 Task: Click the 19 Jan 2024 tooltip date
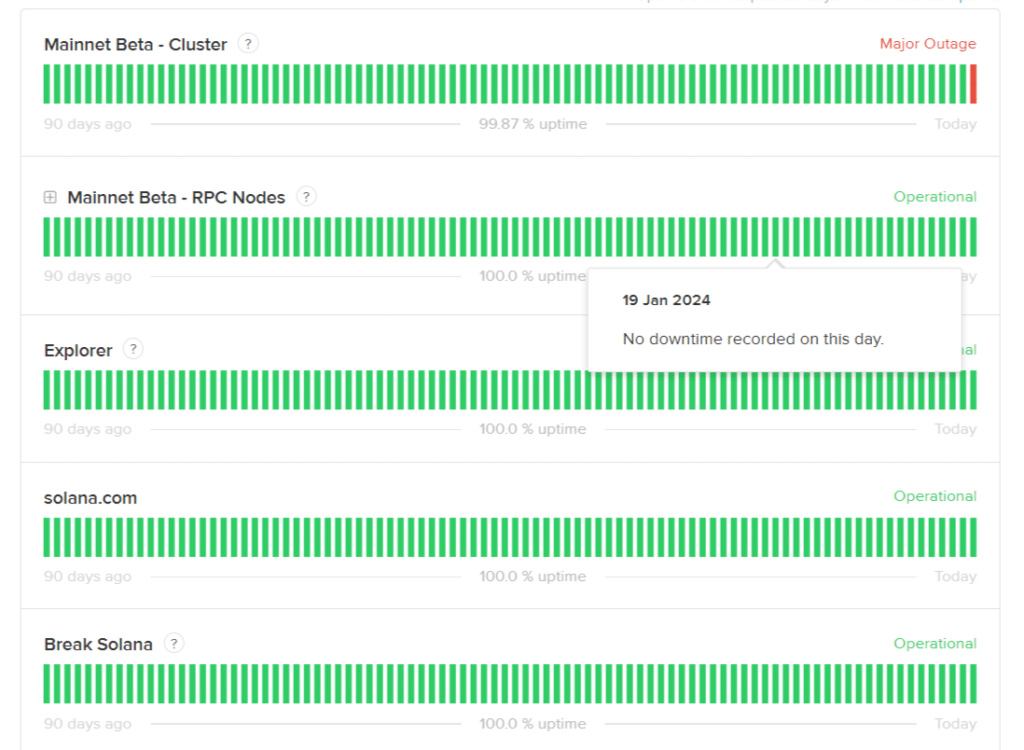click(x=666, y=300)
